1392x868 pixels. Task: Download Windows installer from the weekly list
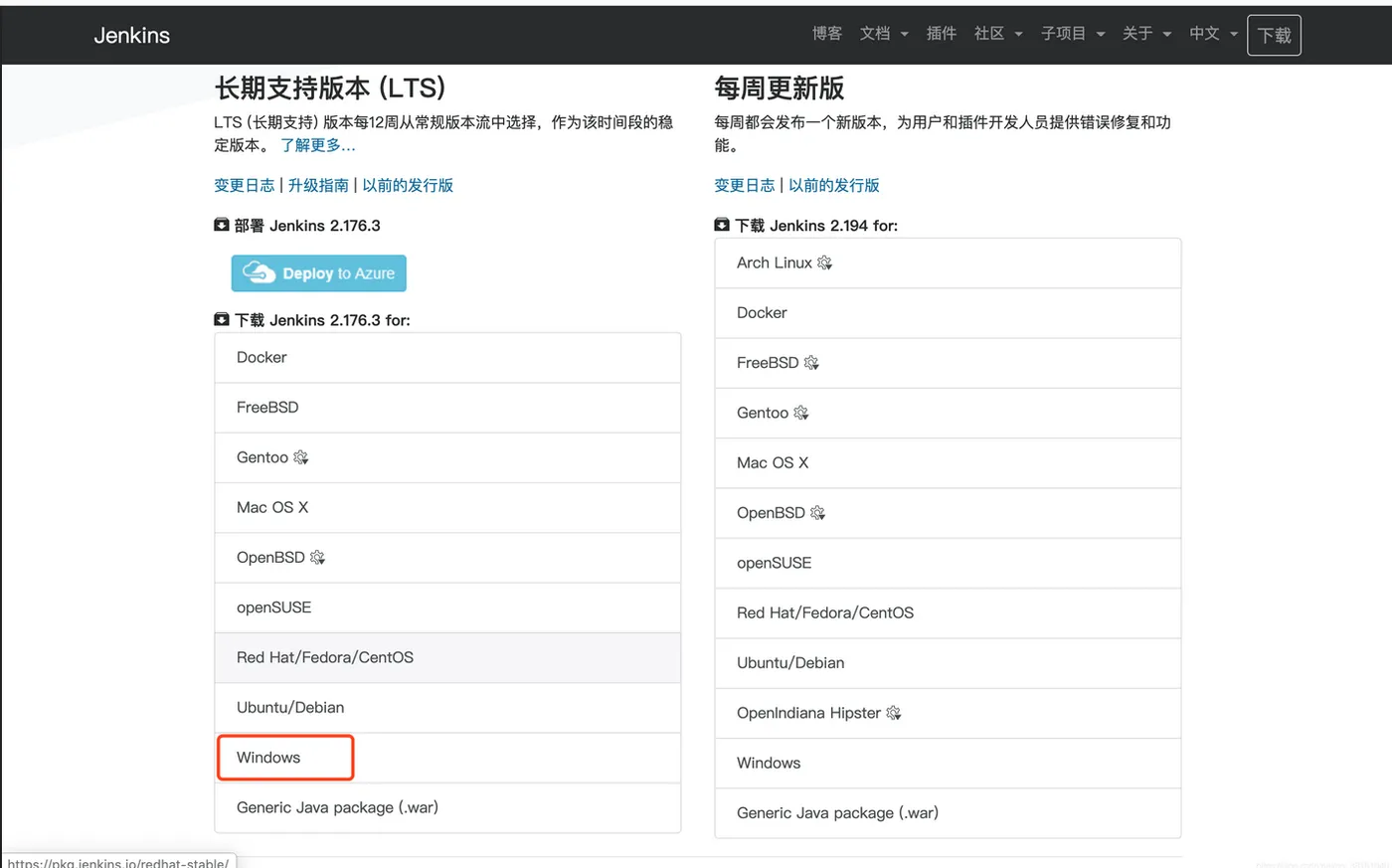tap(948, 763)
